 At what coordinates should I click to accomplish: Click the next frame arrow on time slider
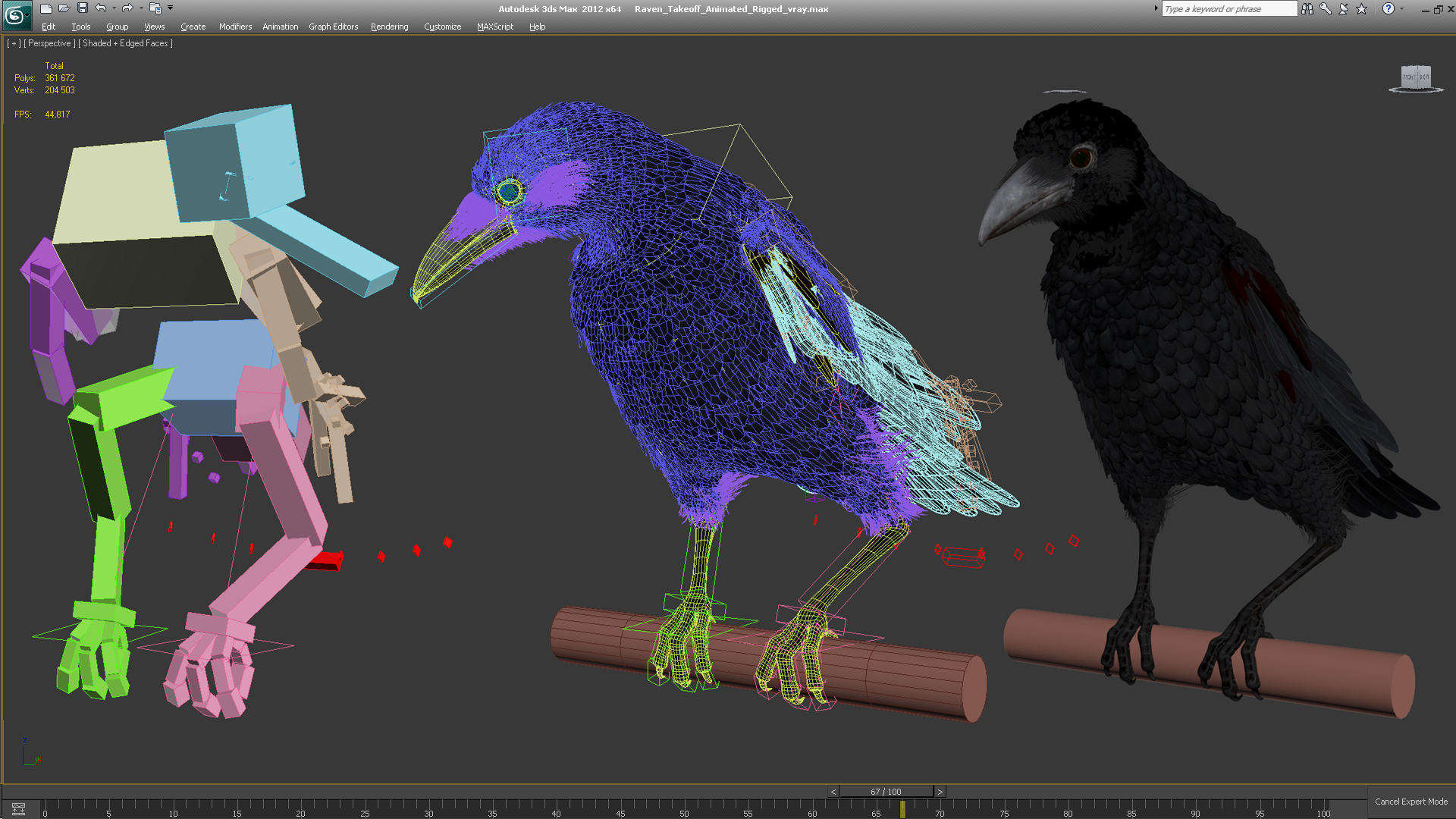pyautogui.click(x=940, y=792)
